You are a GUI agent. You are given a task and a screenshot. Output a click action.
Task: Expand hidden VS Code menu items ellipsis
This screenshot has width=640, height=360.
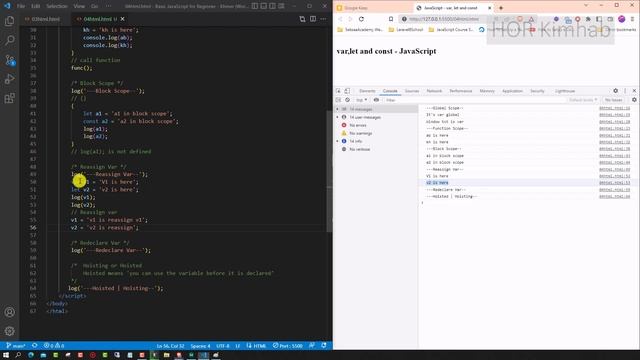109,6
